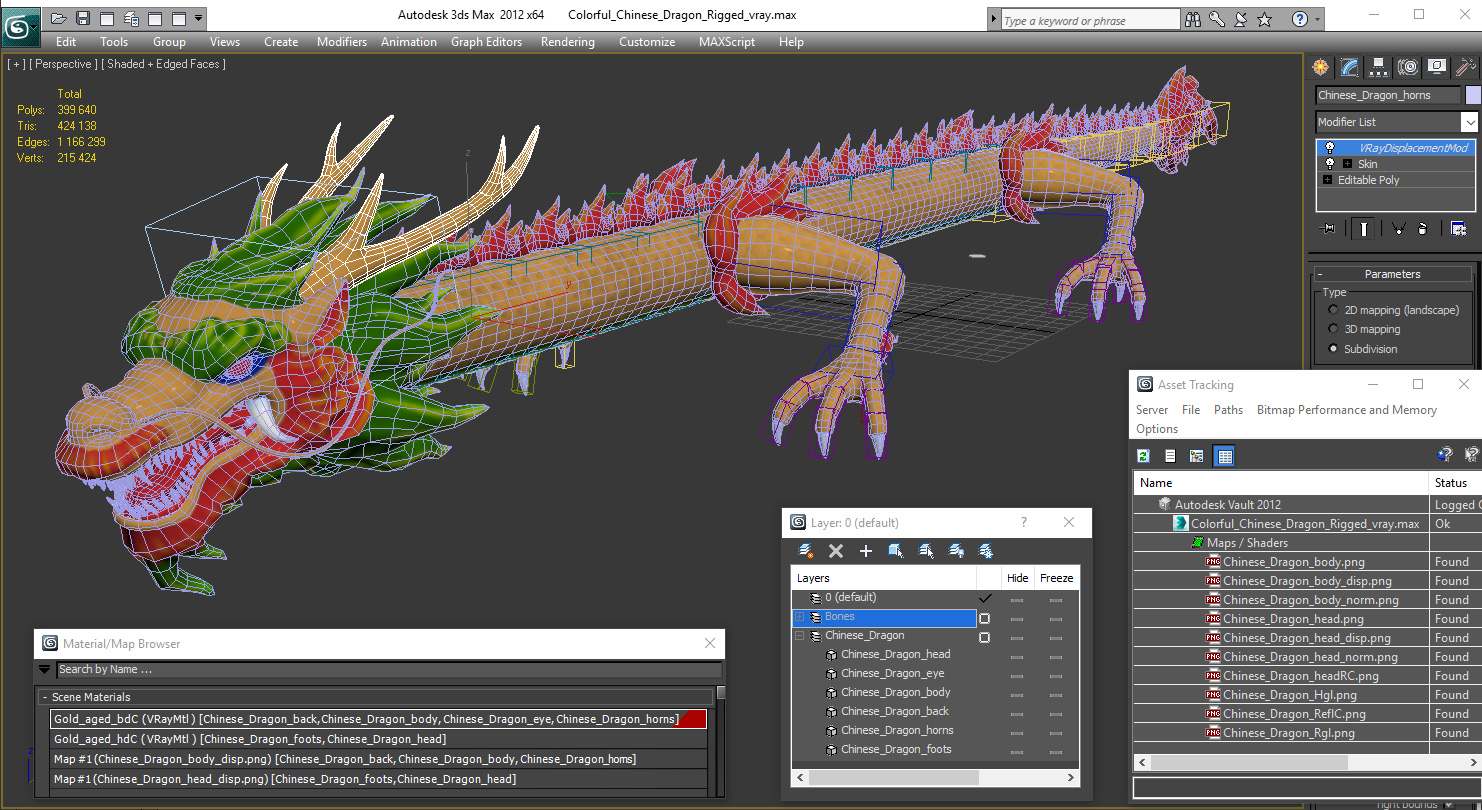Open the Hierarchy command panel tab

click(x=1379, y=67)
